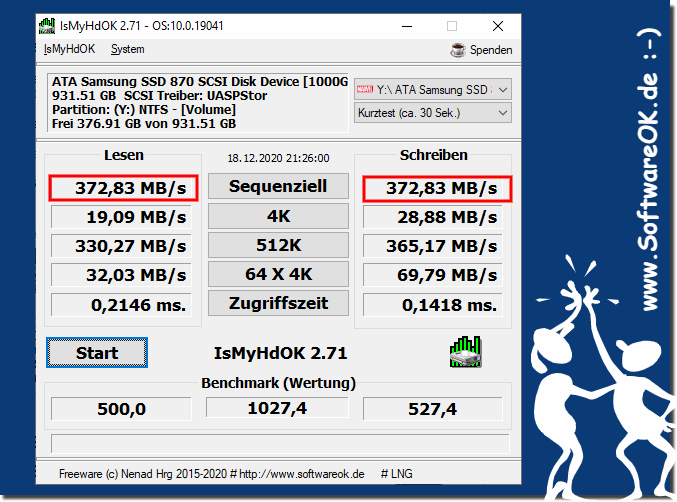Viewport: 677px width, 502px height.
Task: Click the 19,09 MB/s 4K read value
Action: click(121, 217)
